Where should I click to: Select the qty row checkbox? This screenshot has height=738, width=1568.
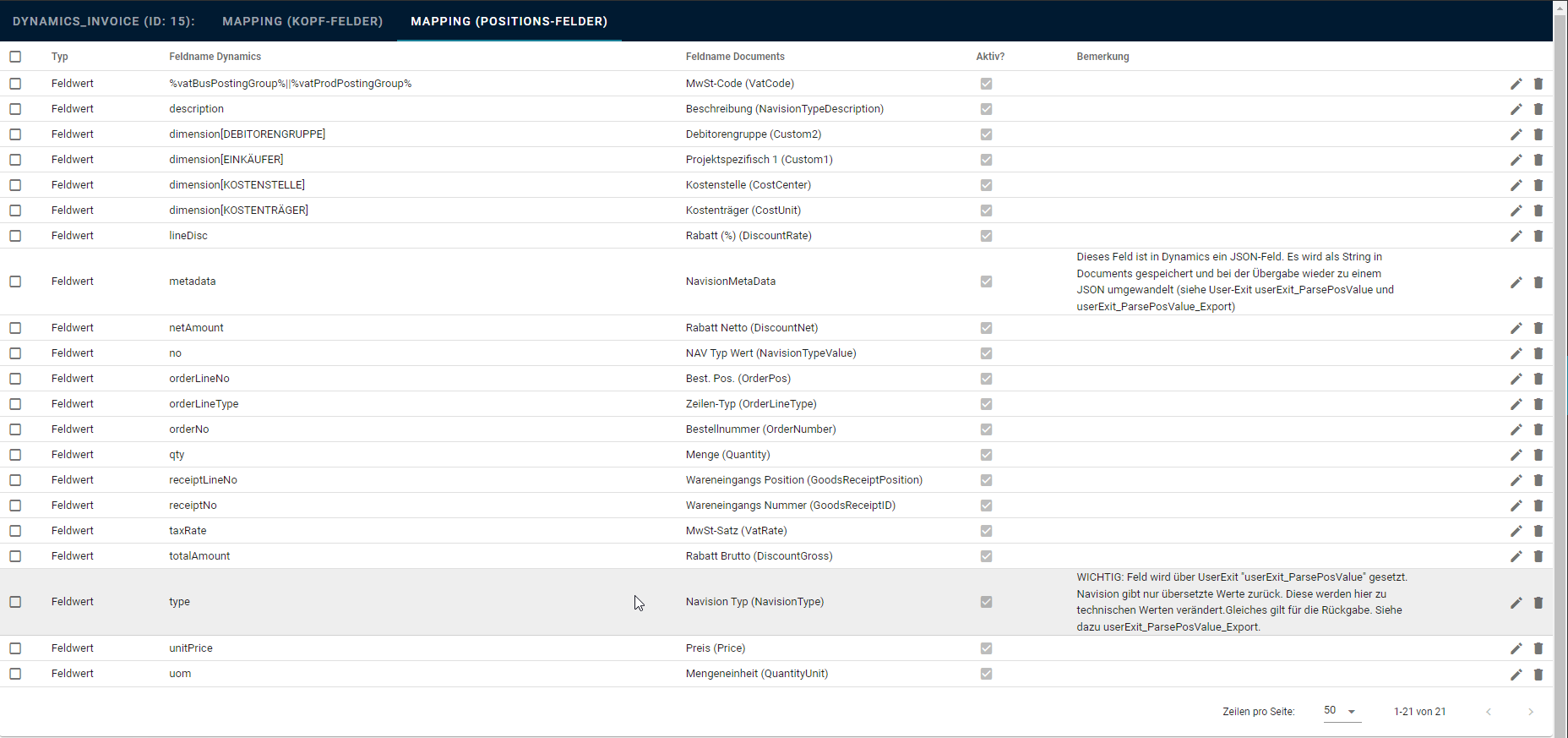15,455
